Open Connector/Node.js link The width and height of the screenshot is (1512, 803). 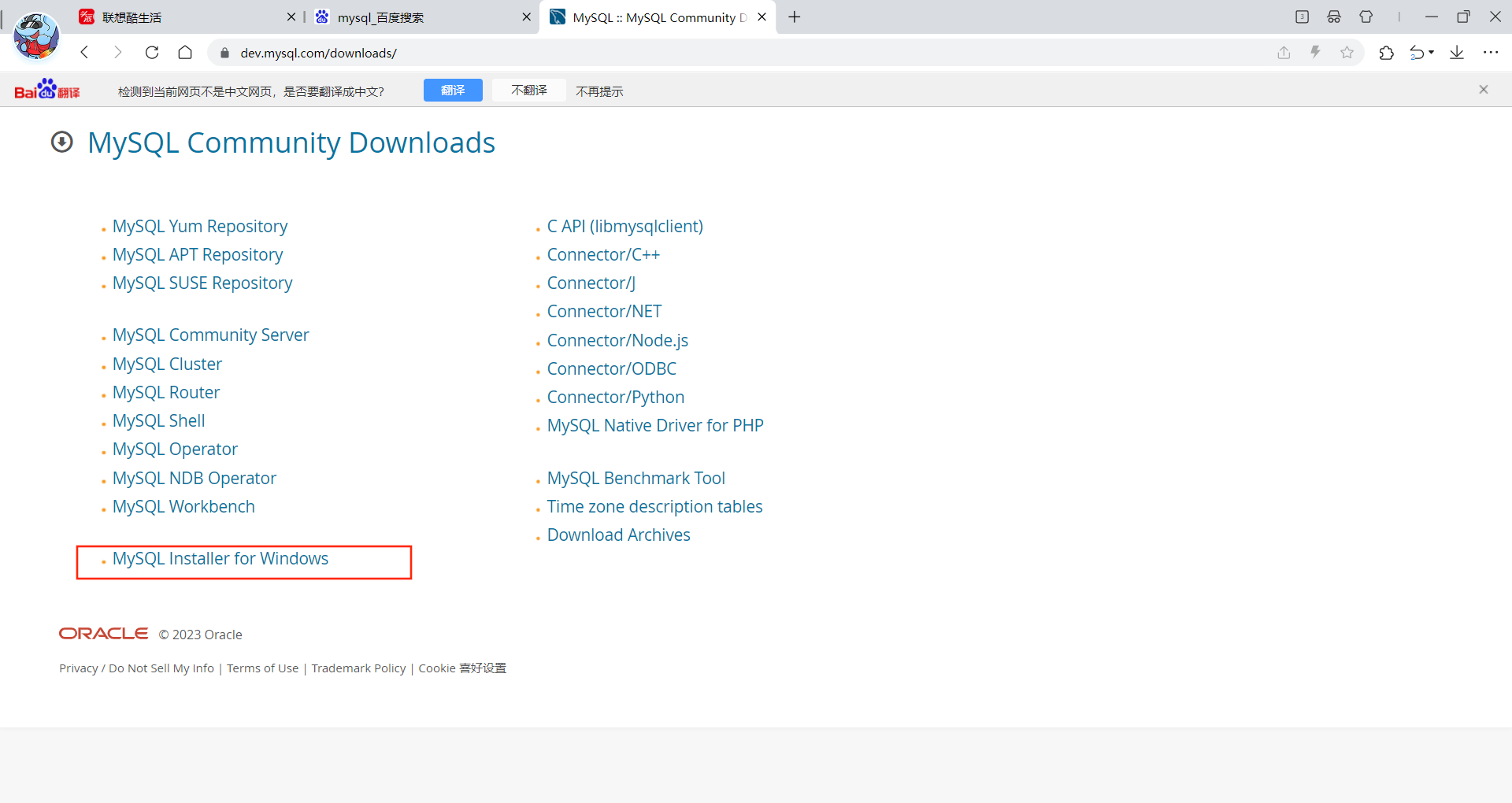pyautogui.click(x=617, y=340)
